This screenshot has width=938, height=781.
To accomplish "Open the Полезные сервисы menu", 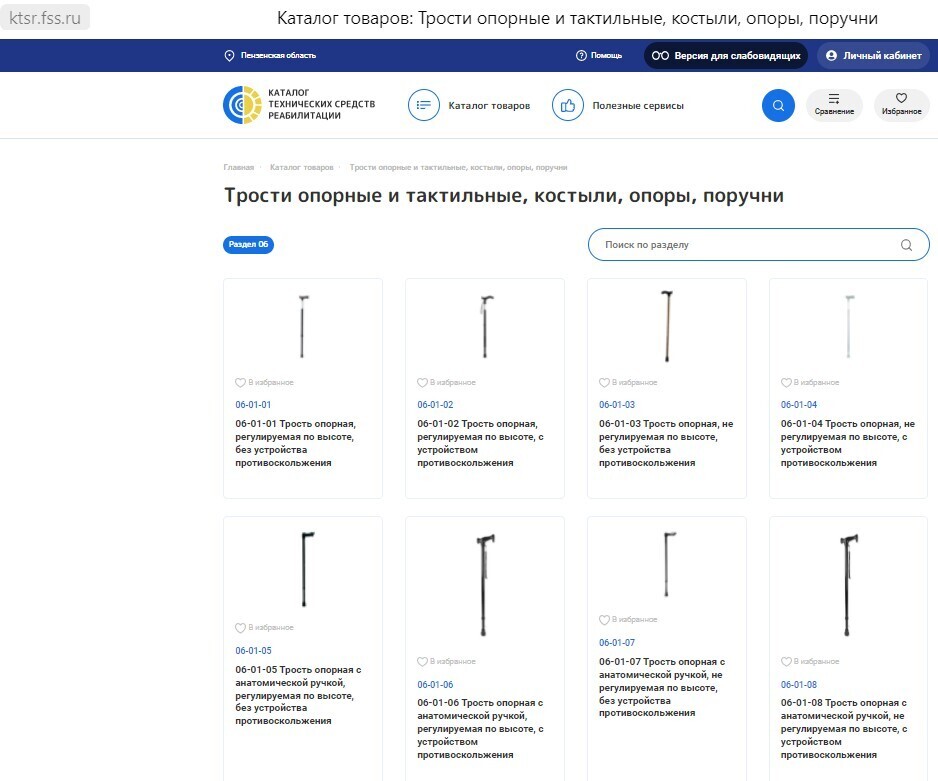I will click(x=636, y=104).
